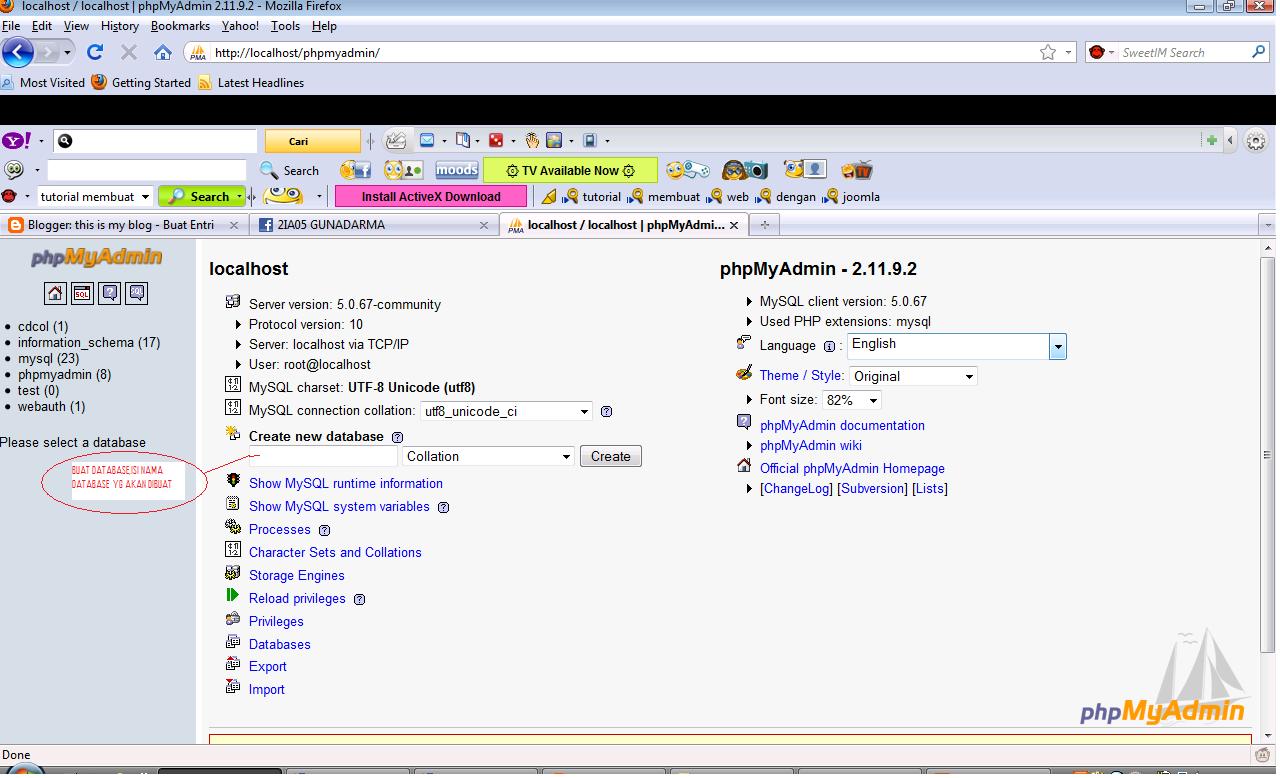Click the Create database button
The height and width of the screenshot is (778, 1280).
point(611,456)
